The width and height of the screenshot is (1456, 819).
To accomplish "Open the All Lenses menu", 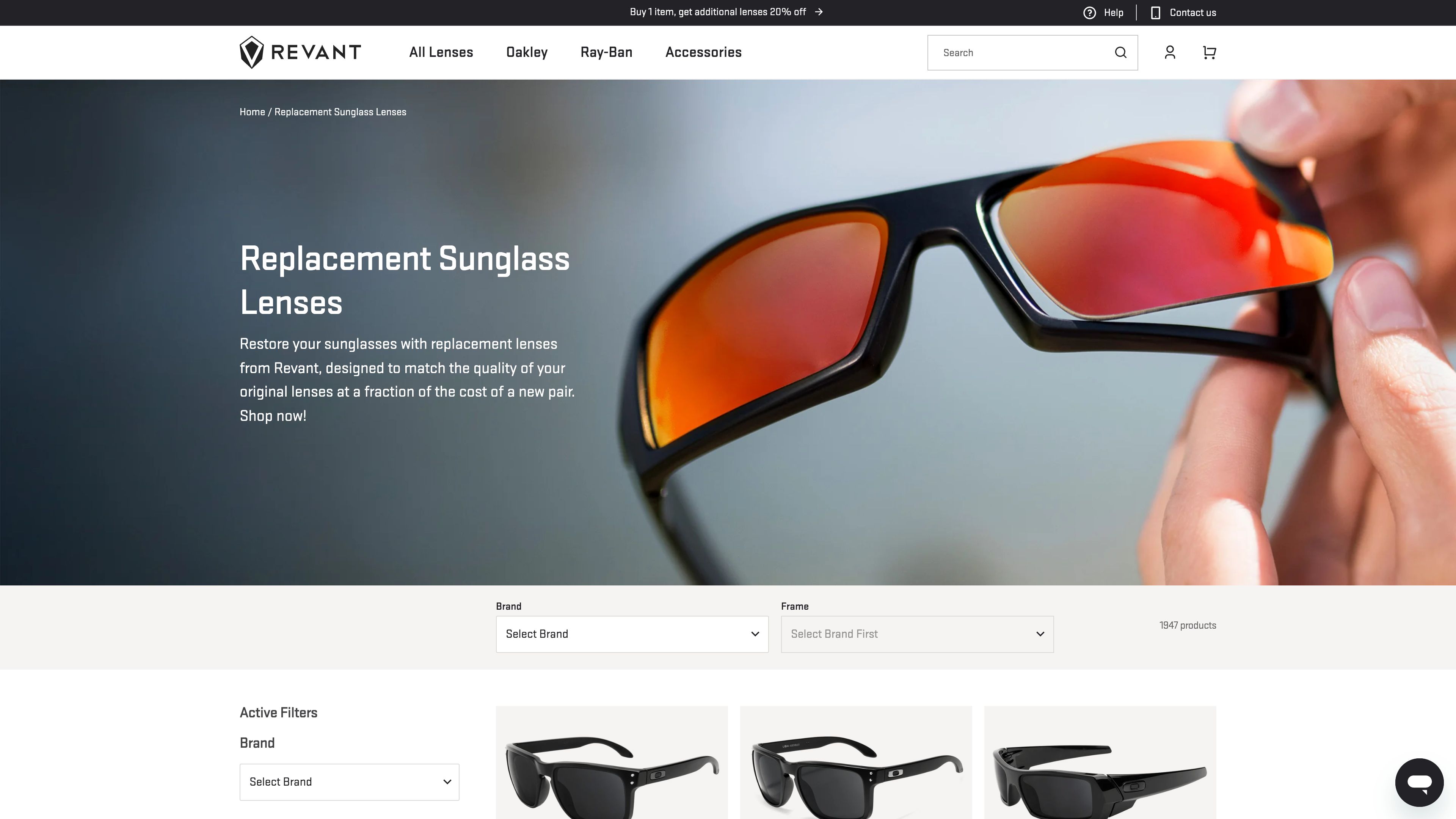I will [441, 52].
